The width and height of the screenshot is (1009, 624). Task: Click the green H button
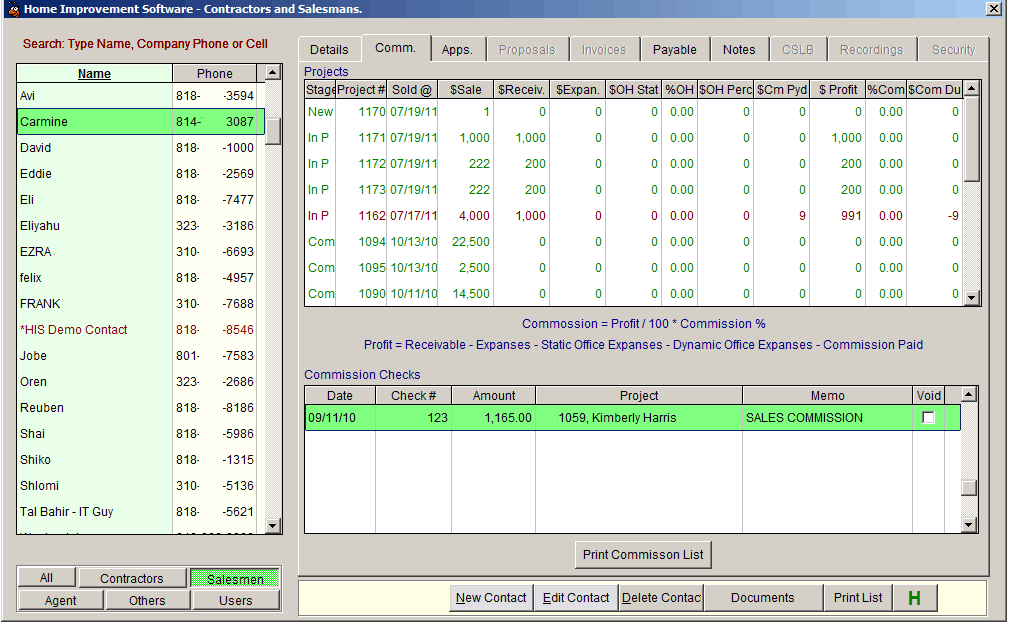click(x=914, y=598)
